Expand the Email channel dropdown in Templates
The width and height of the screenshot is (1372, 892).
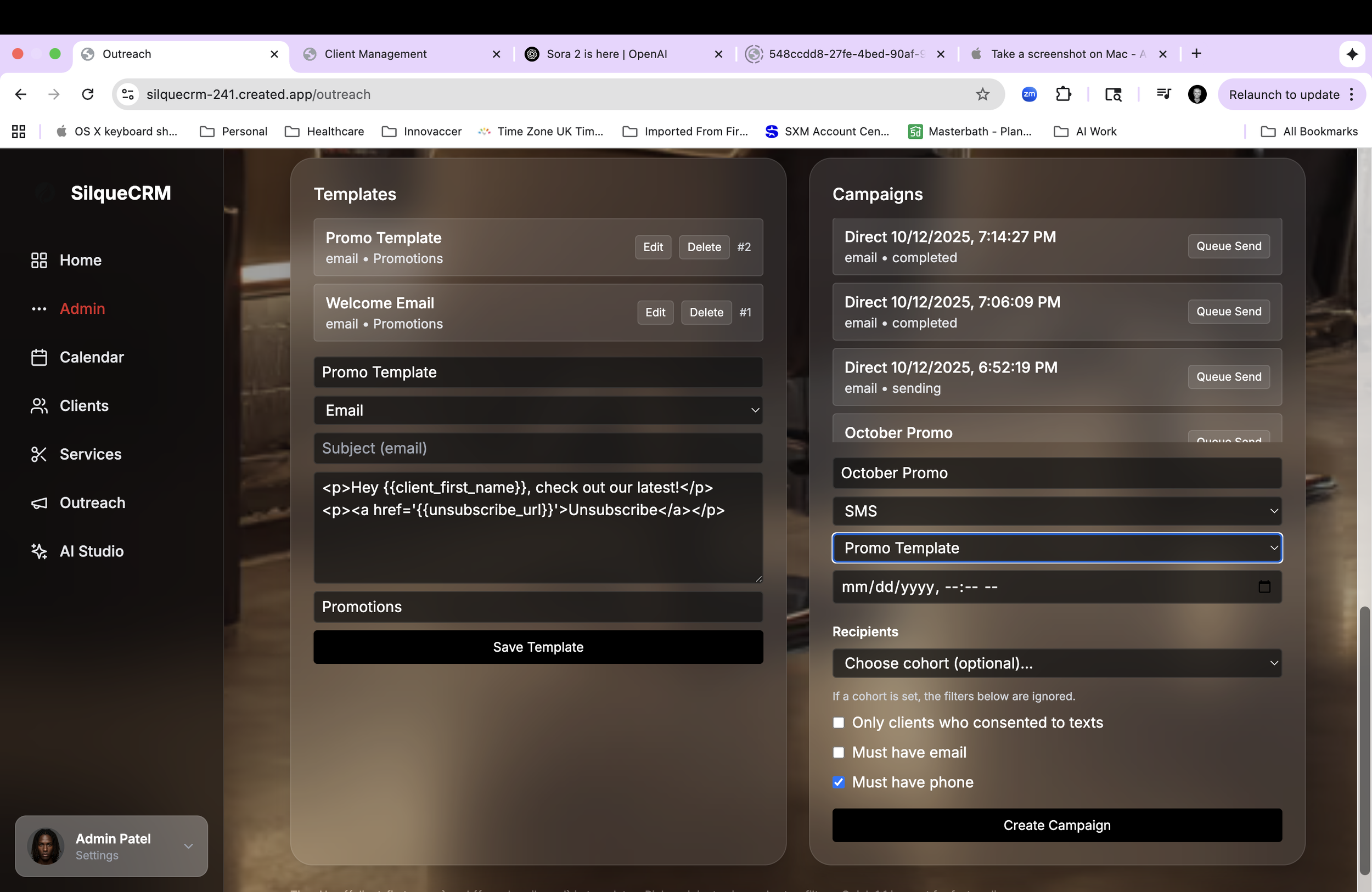[x=538, y=410]
